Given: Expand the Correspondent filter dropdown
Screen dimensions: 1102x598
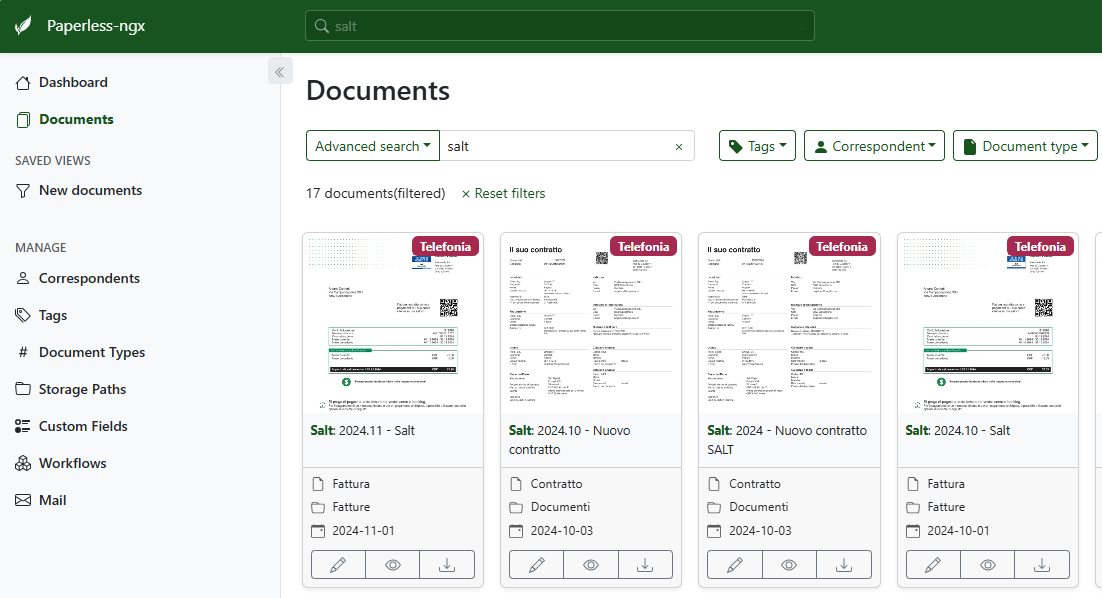Looking at the screenshot, I should pos(874,146).
